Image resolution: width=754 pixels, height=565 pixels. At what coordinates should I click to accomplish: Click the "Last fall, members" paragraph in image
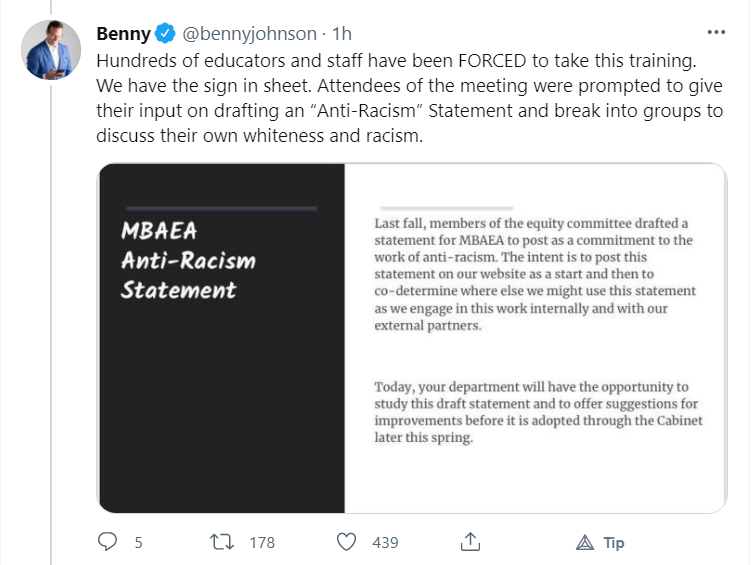[535, 273]
